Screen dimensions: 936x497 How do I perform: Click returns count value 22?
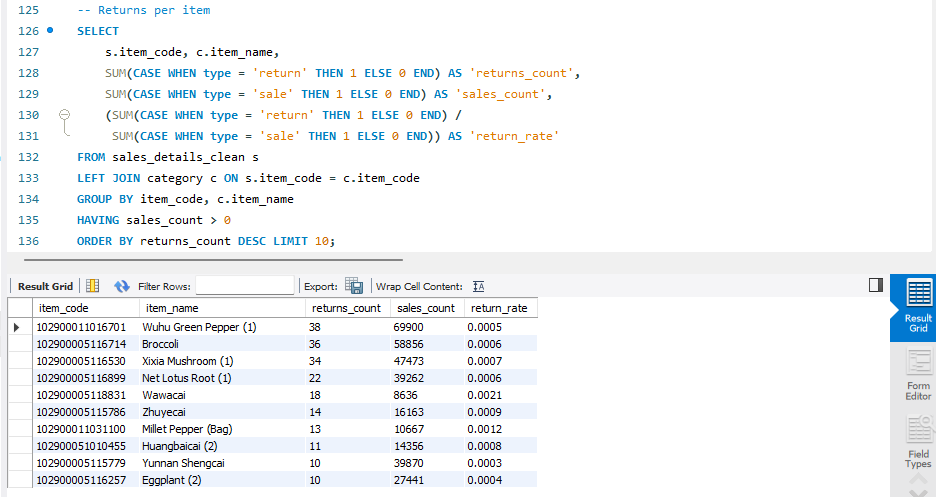(x=347, y=378)
